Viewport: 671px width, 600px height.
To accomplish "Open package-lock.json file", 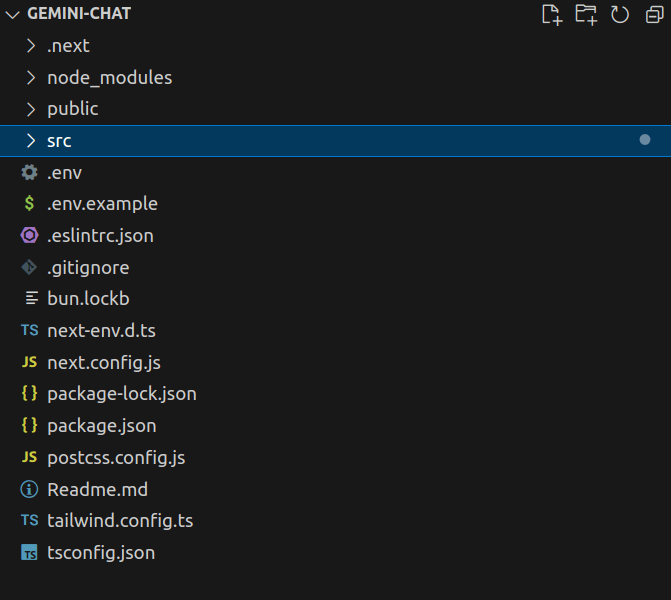I will [x=122, y=394].
